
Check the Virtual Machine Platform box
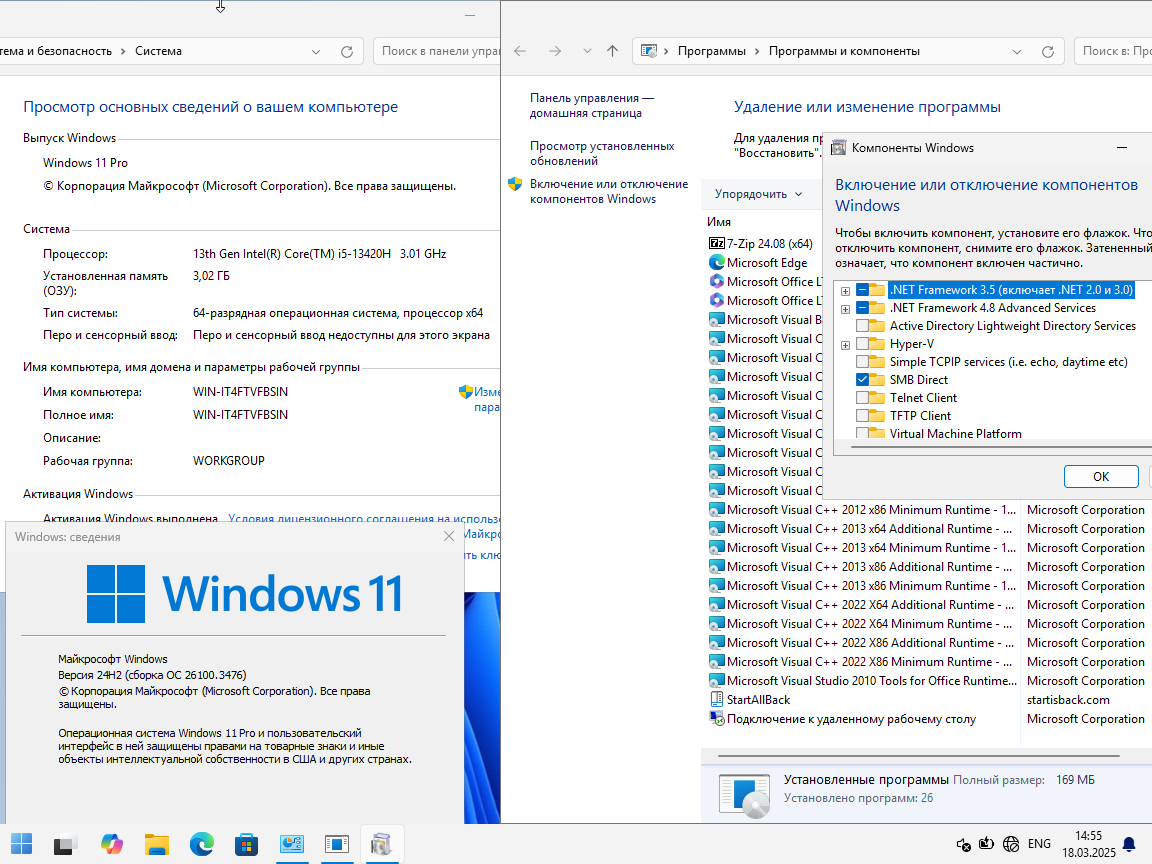coord(863,433)
